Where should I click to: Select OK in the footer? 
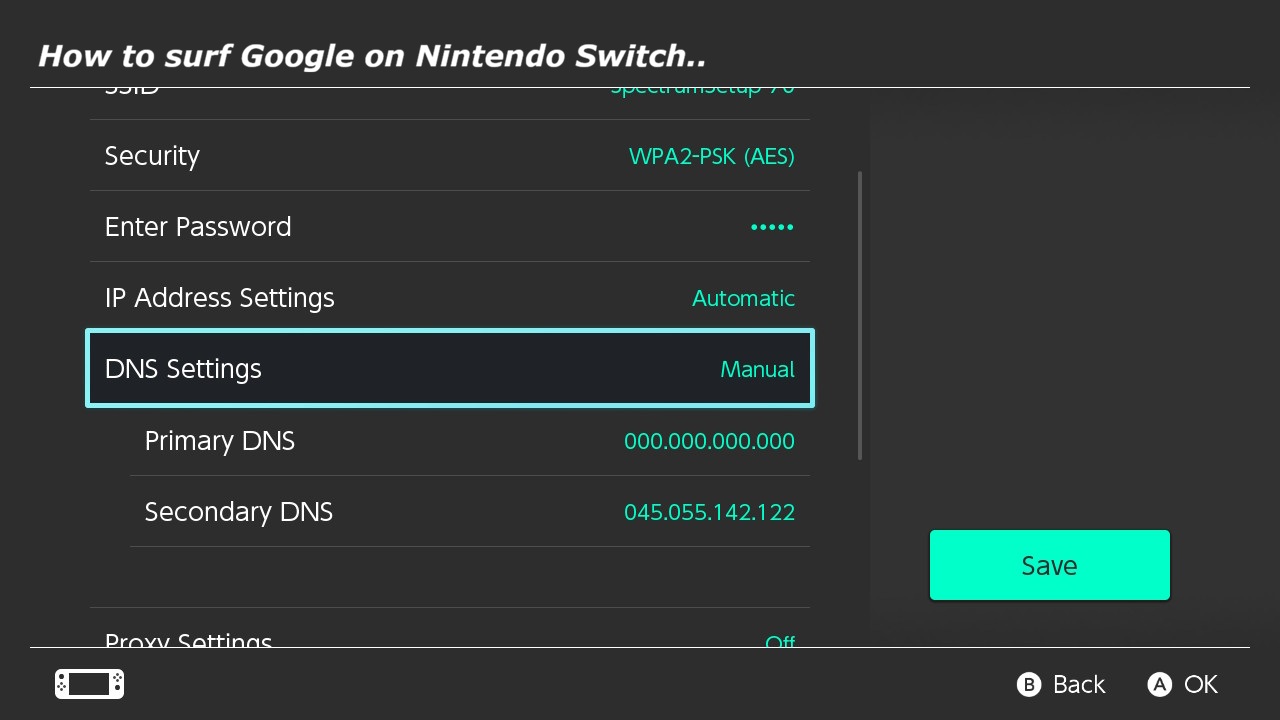1201,684
